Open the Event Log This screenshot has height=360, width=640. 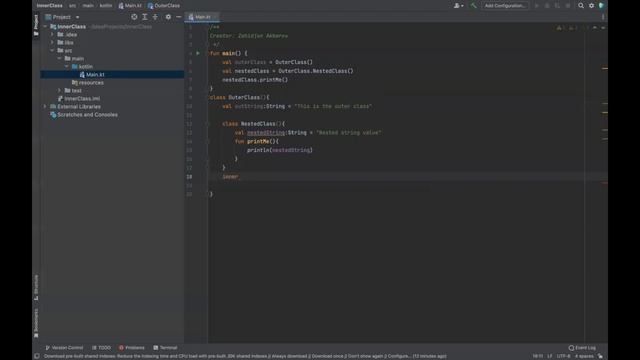582,348
